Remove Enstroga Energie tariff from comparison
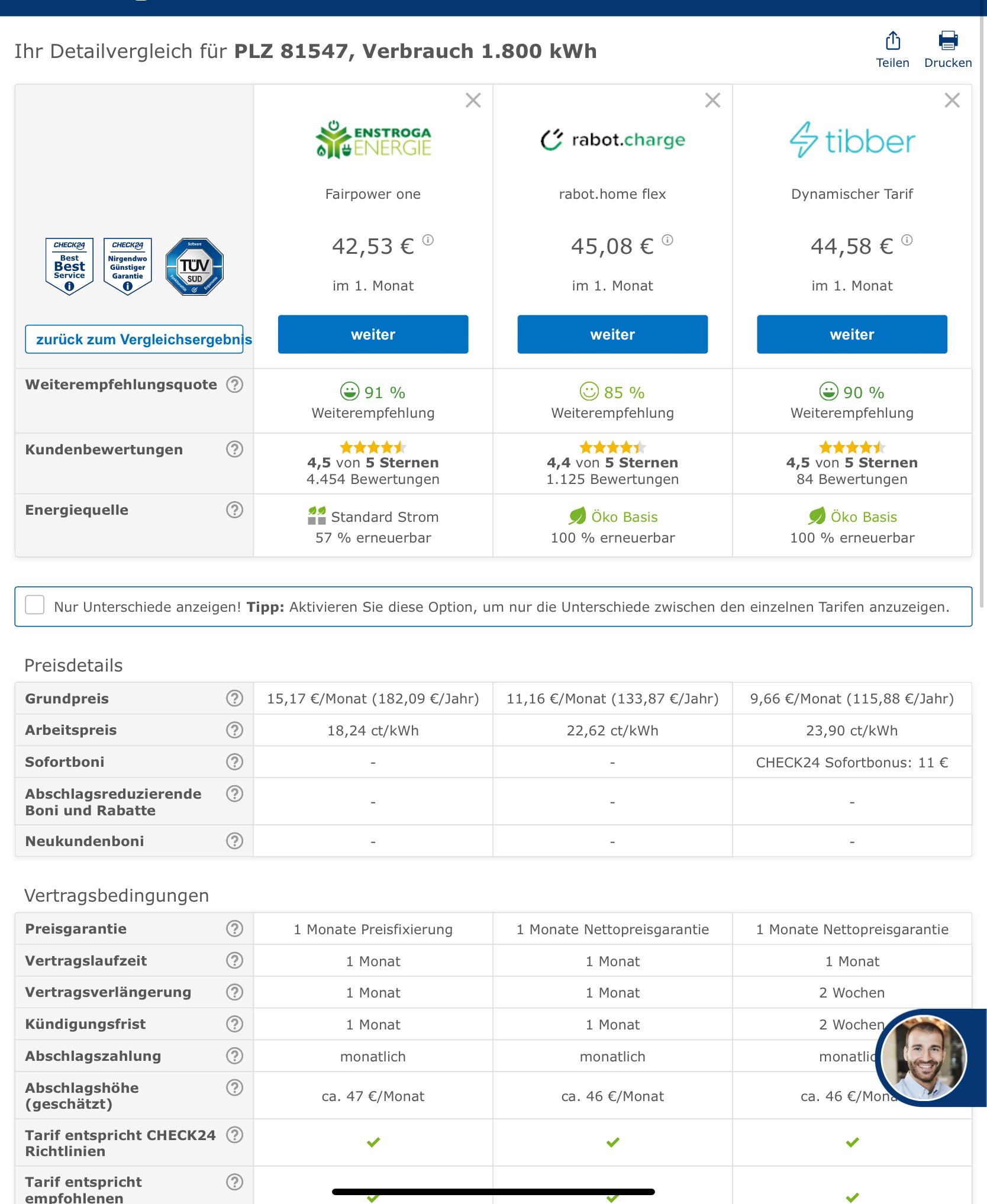The height and width of the screenshot is (1204, 987). [473, 101]
